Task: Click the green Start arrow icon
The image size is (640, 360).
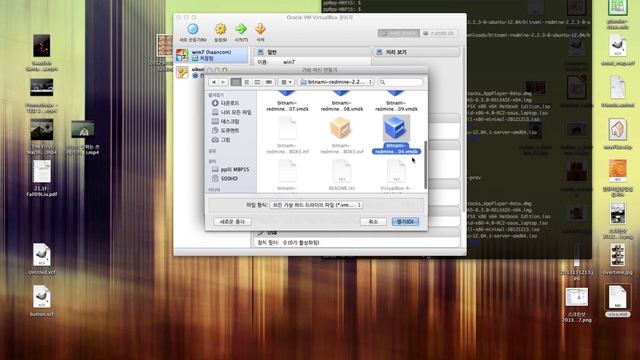Action: point(241,29)
